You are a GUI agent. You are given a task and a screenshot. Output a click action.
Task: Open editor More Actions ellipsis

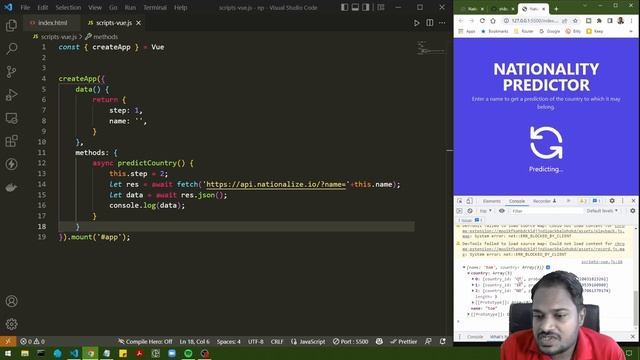[x=442, y=23]
